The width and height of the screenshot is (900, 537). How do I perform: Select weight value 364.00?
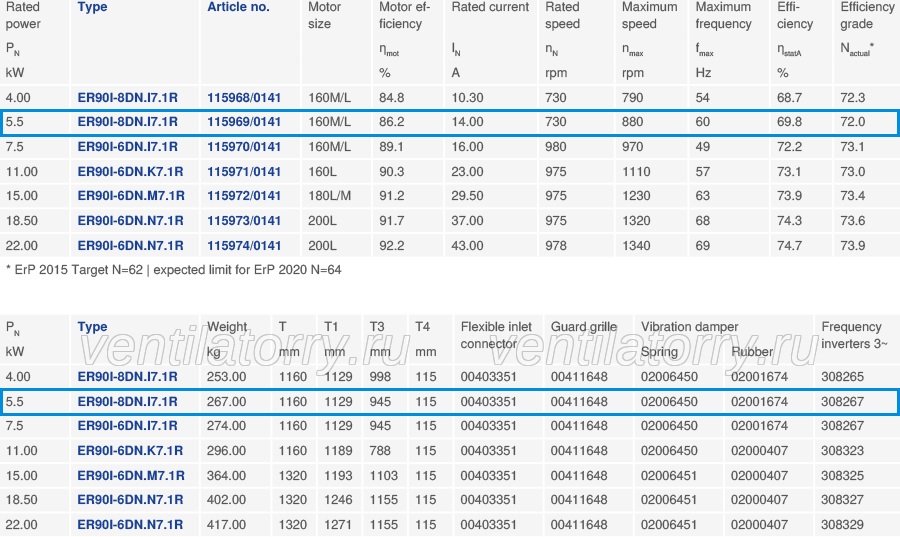click(226, 476)
